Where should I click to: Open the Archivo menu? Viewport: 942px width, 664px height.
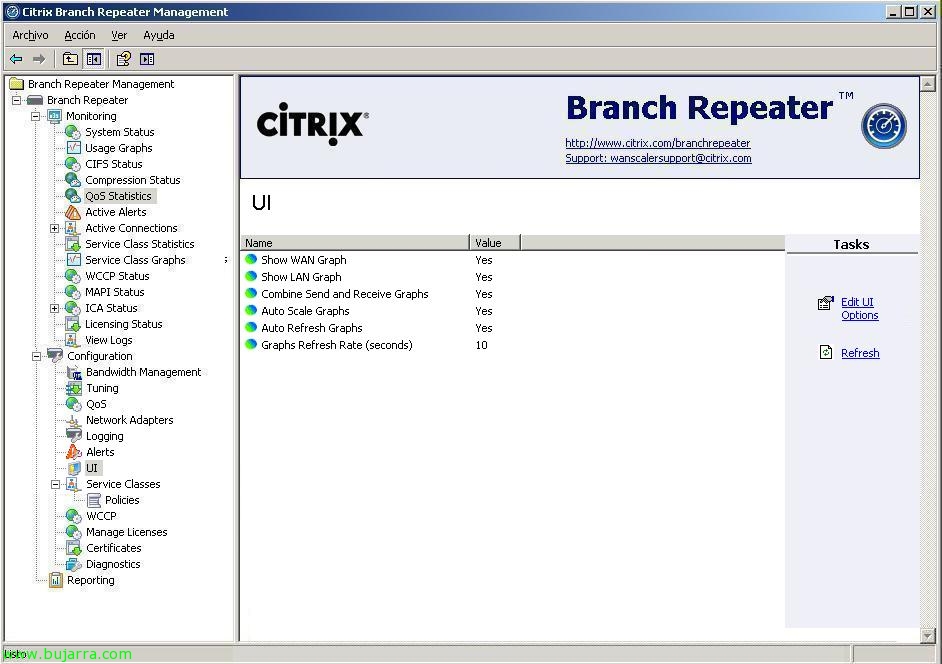point(30,35)
